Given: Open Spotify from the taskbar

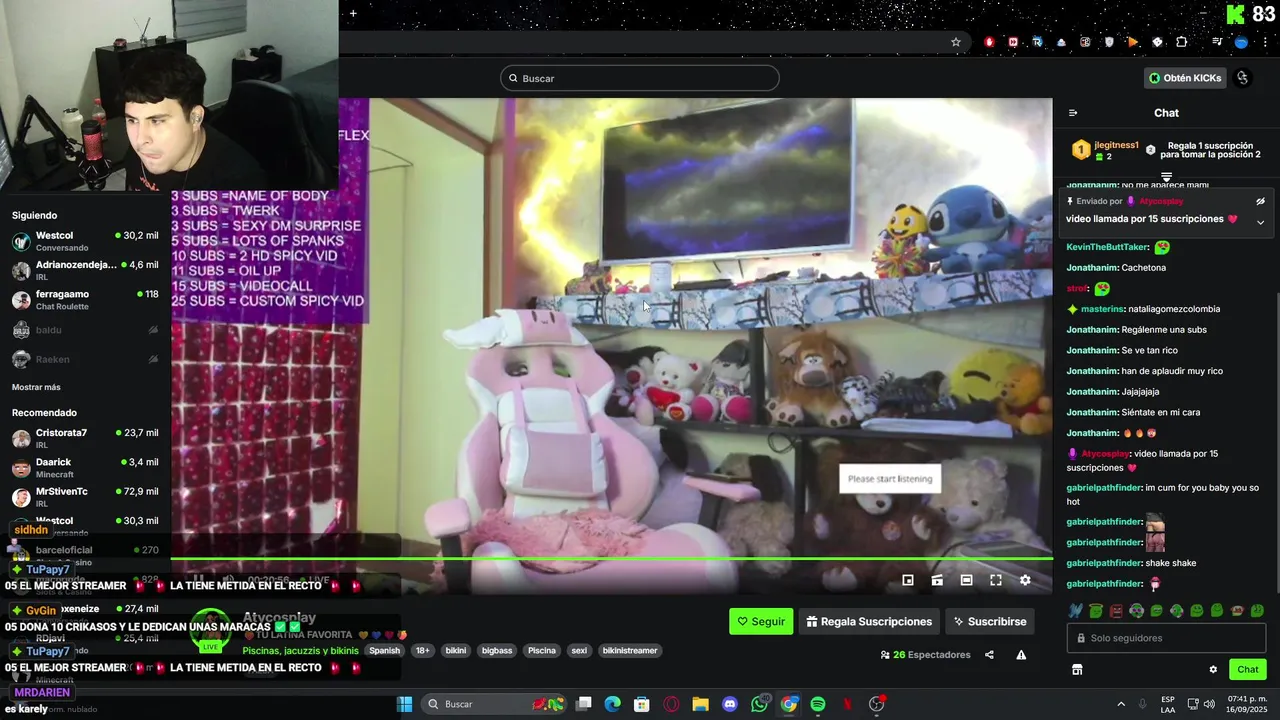Looking at the screenshot, I should (818, 704).
